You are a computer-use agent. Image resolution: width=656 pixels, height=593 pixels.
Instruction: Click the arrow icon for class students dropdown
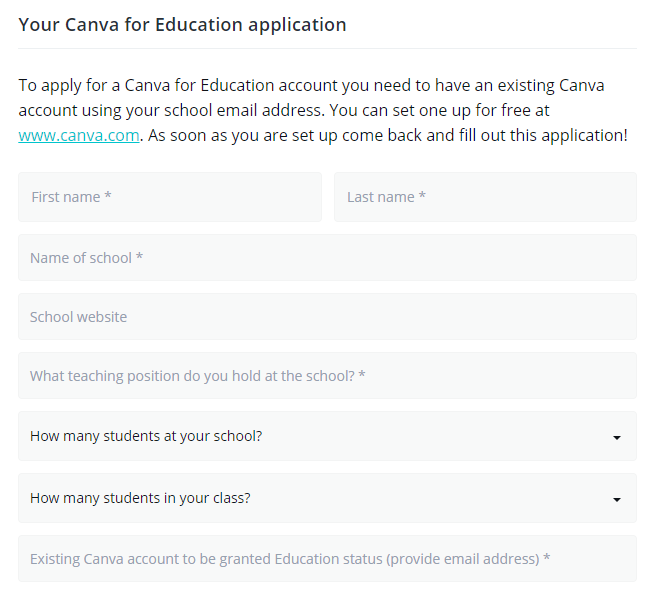pos(617,500)
